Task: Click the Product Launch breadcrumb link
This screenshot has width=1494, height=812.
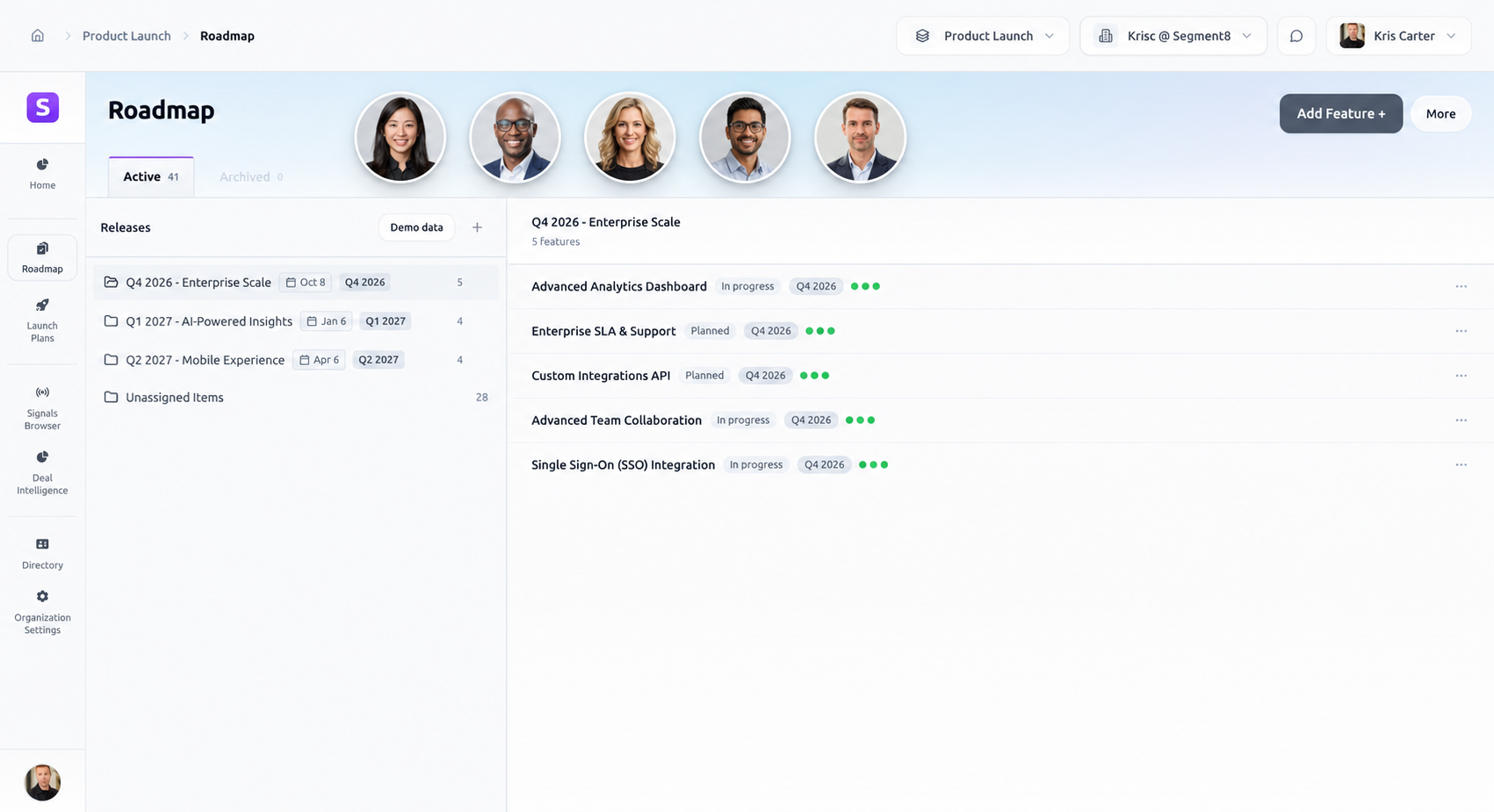Action: click(x=126, y=36)
